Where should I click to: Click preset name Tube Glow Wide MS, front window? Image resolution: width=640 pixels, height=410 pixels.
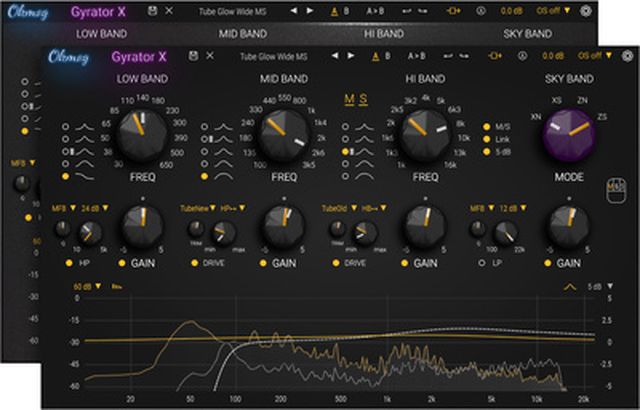point(273,56)
